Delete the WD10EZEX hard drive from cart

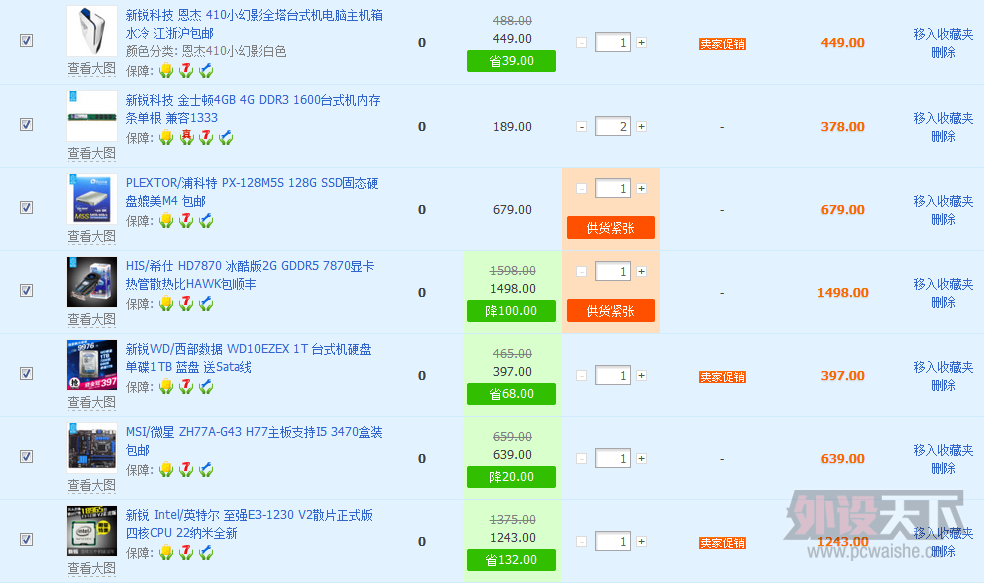[943, 385]
